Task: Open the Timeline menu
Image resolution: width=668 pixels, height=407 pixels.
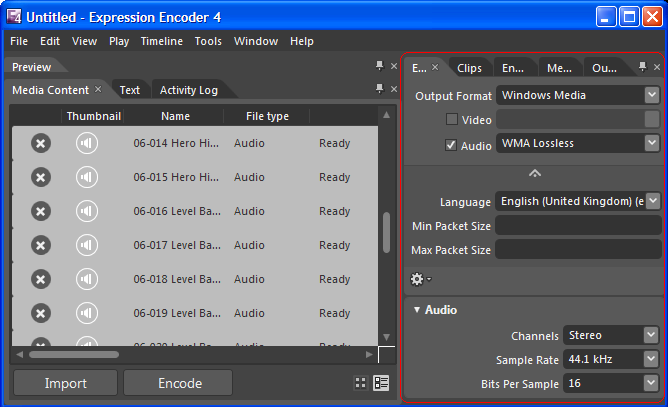Action: (161, 42)
